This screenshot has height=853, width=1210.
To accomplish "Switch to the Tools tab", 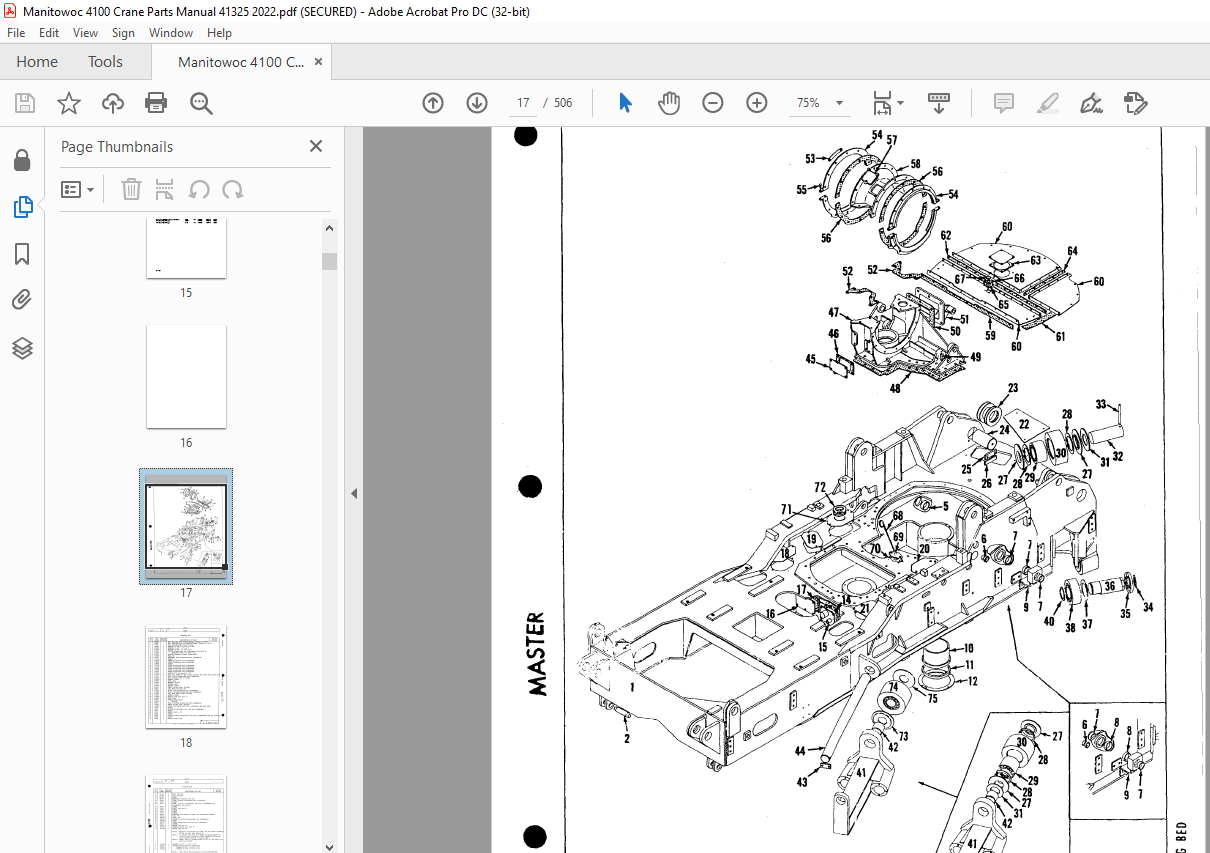I will [x=105, y=62].
